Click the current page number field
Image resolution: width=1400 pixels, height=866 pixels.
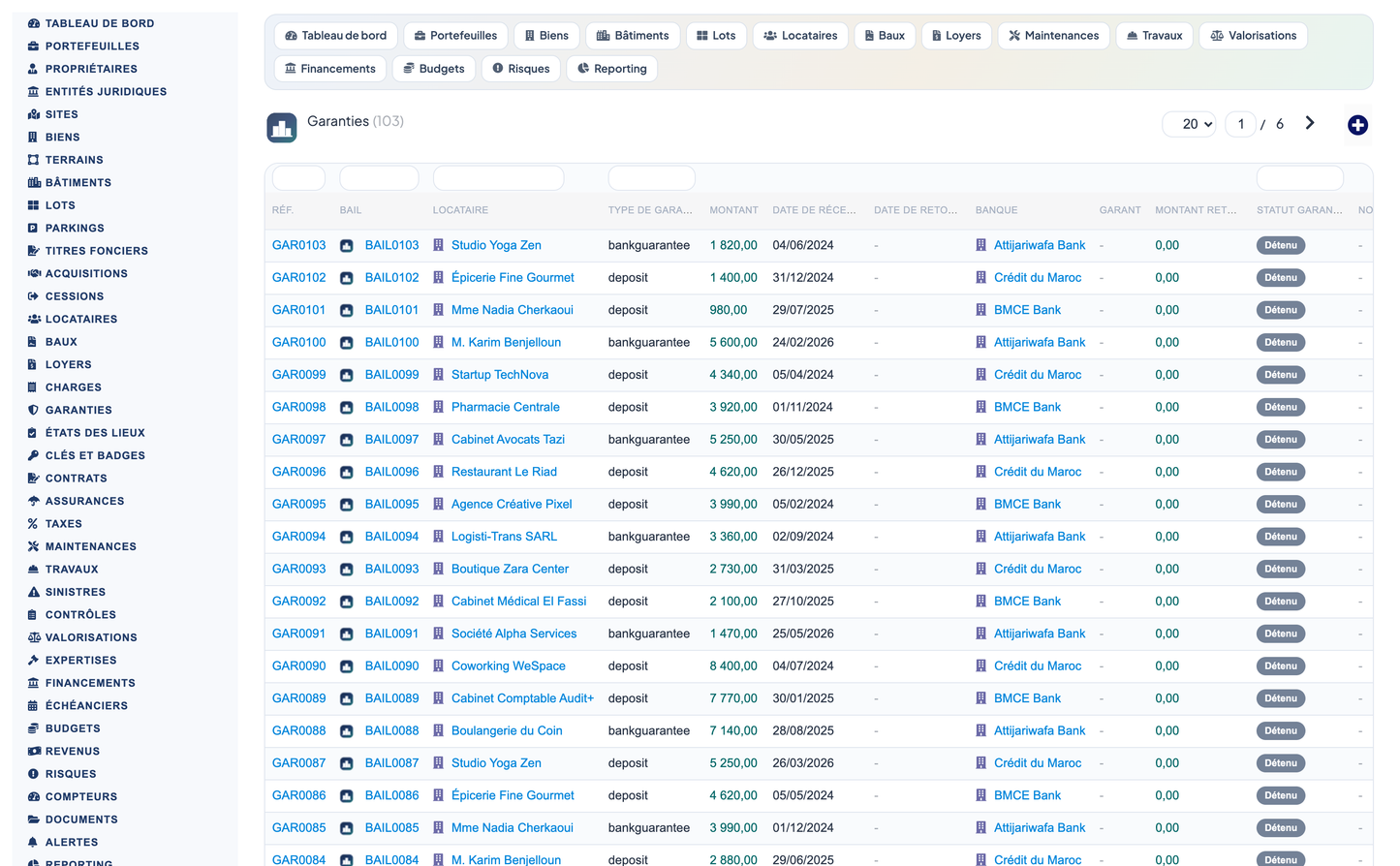tap(1241, 124)
